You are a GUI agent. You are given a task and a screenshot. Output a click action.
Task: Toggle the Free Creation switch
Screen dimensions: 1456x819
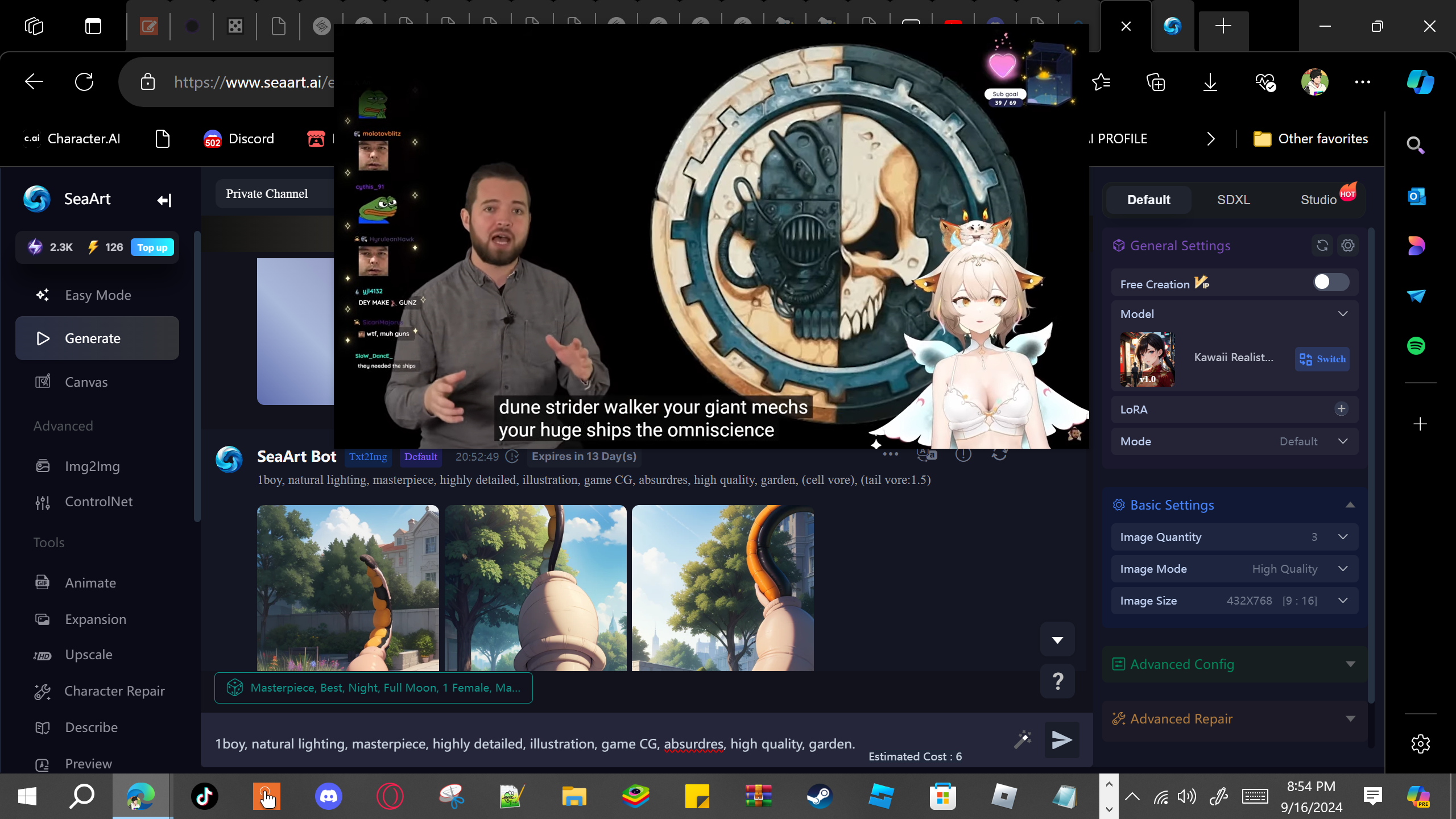1331,282
